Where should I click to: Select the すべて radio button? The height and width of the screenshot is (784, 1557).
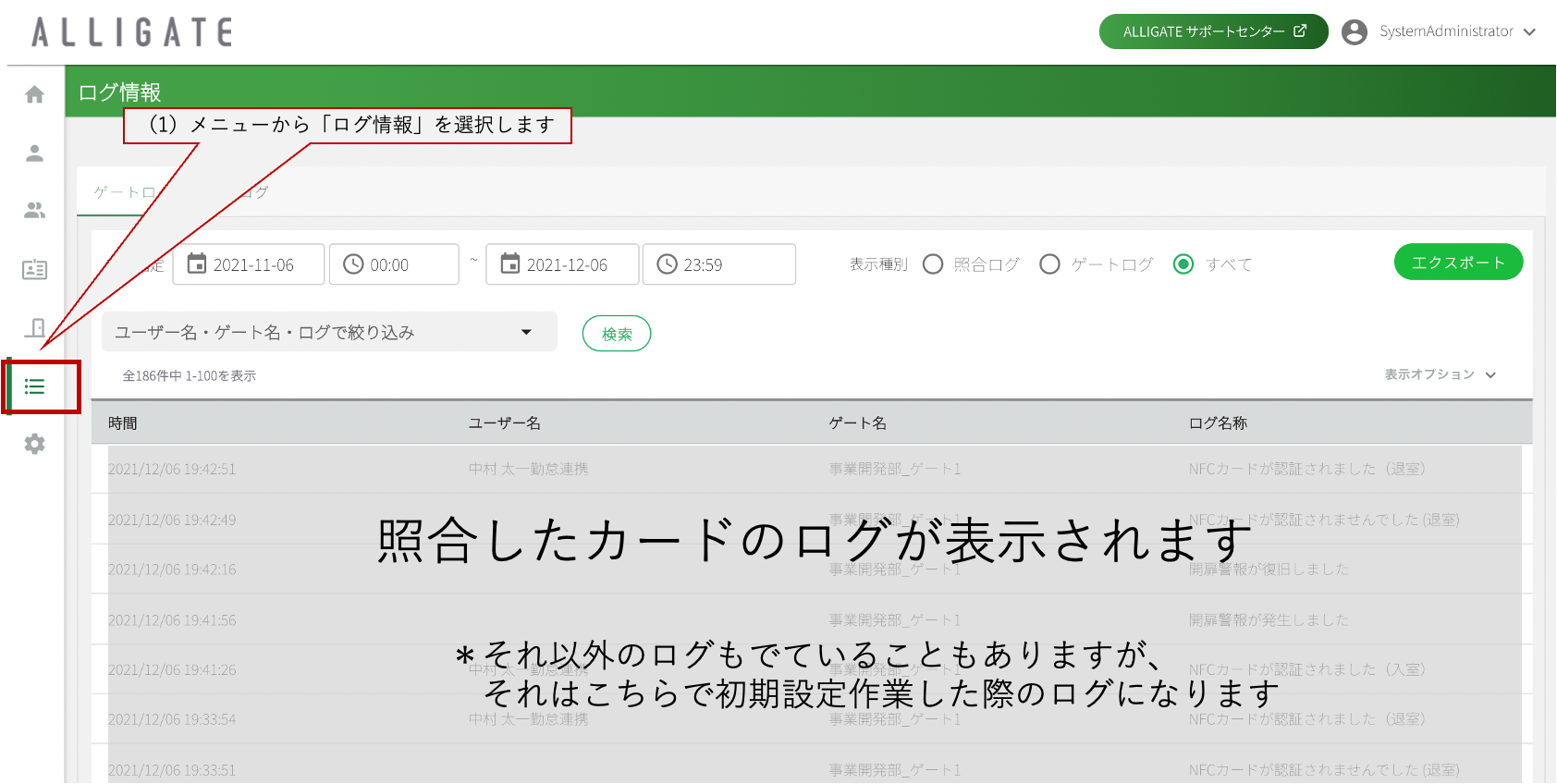(x=1183, y=264)
